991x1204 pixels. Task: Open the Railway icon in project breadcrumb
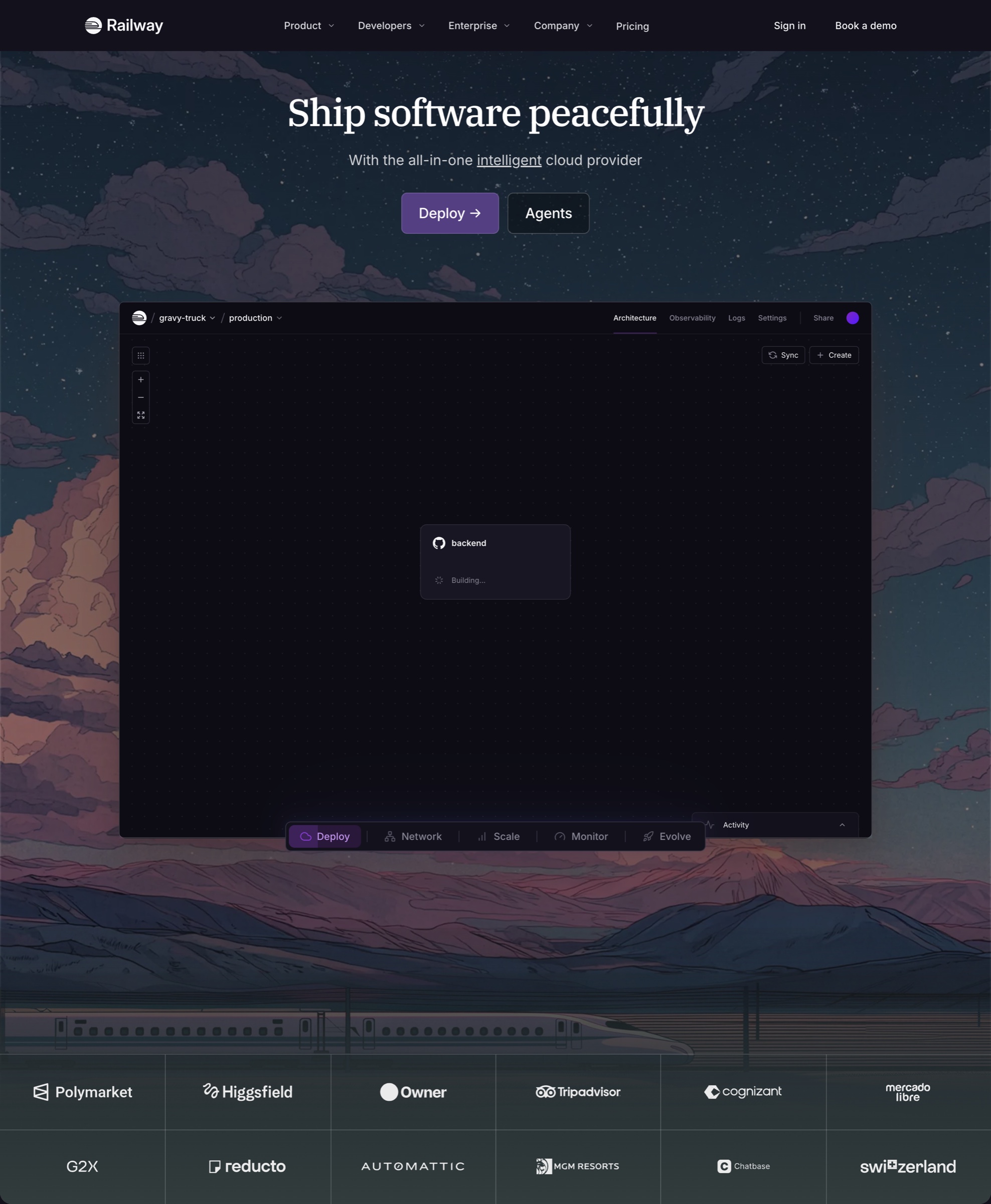click(x=139, y=318)
